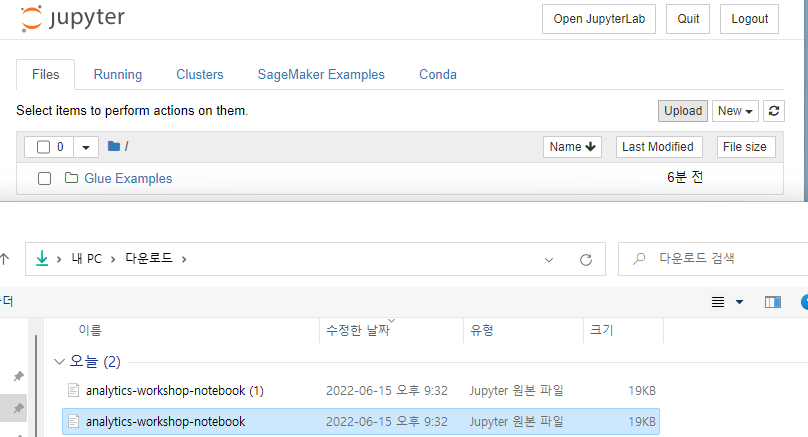Screen dimensions: 808x437
Task: Click the chevron after 다운로드 in the address bar
Action: pyautogui.click(x=184, y=259)
